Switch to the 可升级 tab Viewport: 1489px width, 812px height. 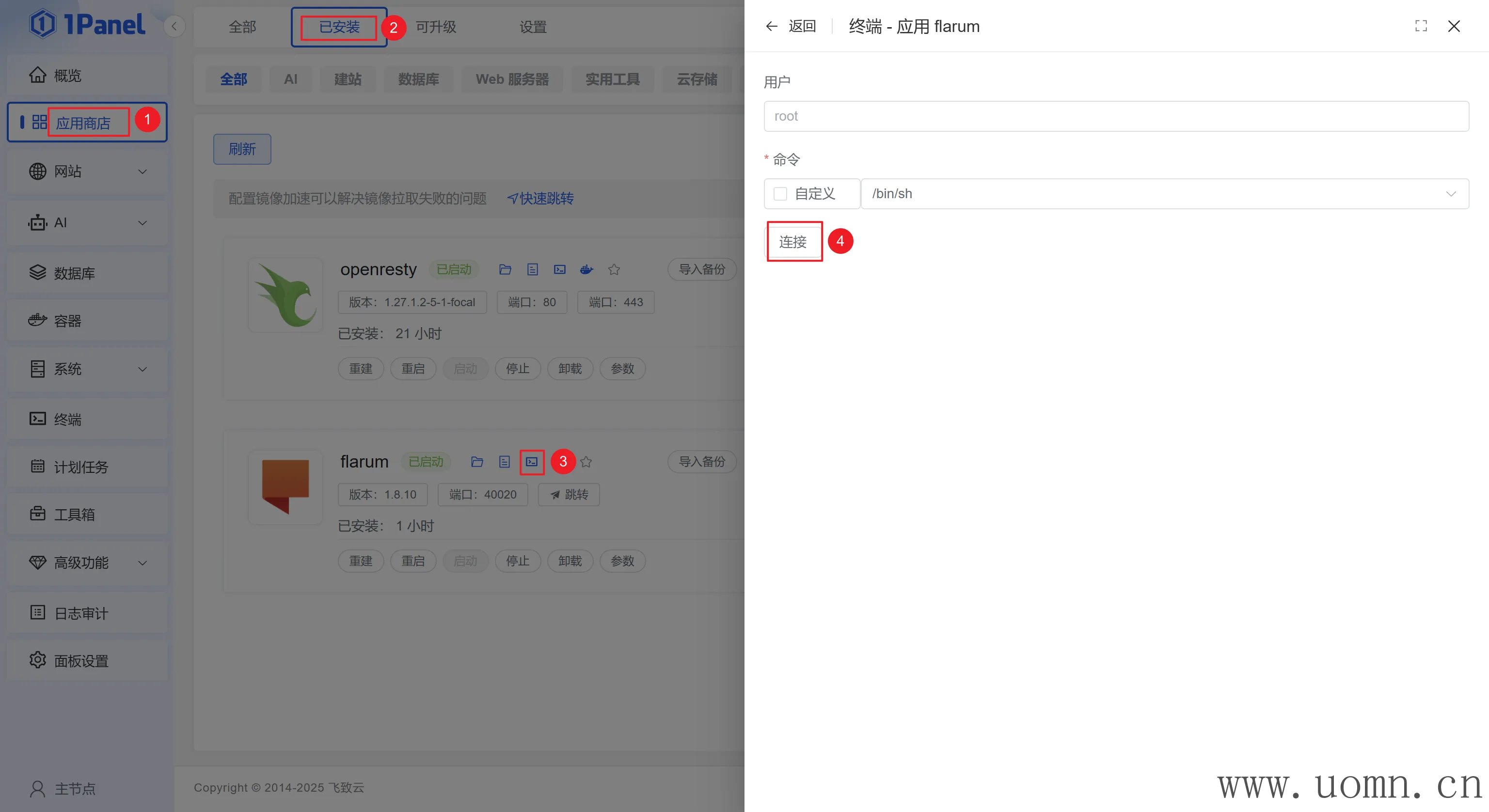pyautogui.click(x=436, y=27)
